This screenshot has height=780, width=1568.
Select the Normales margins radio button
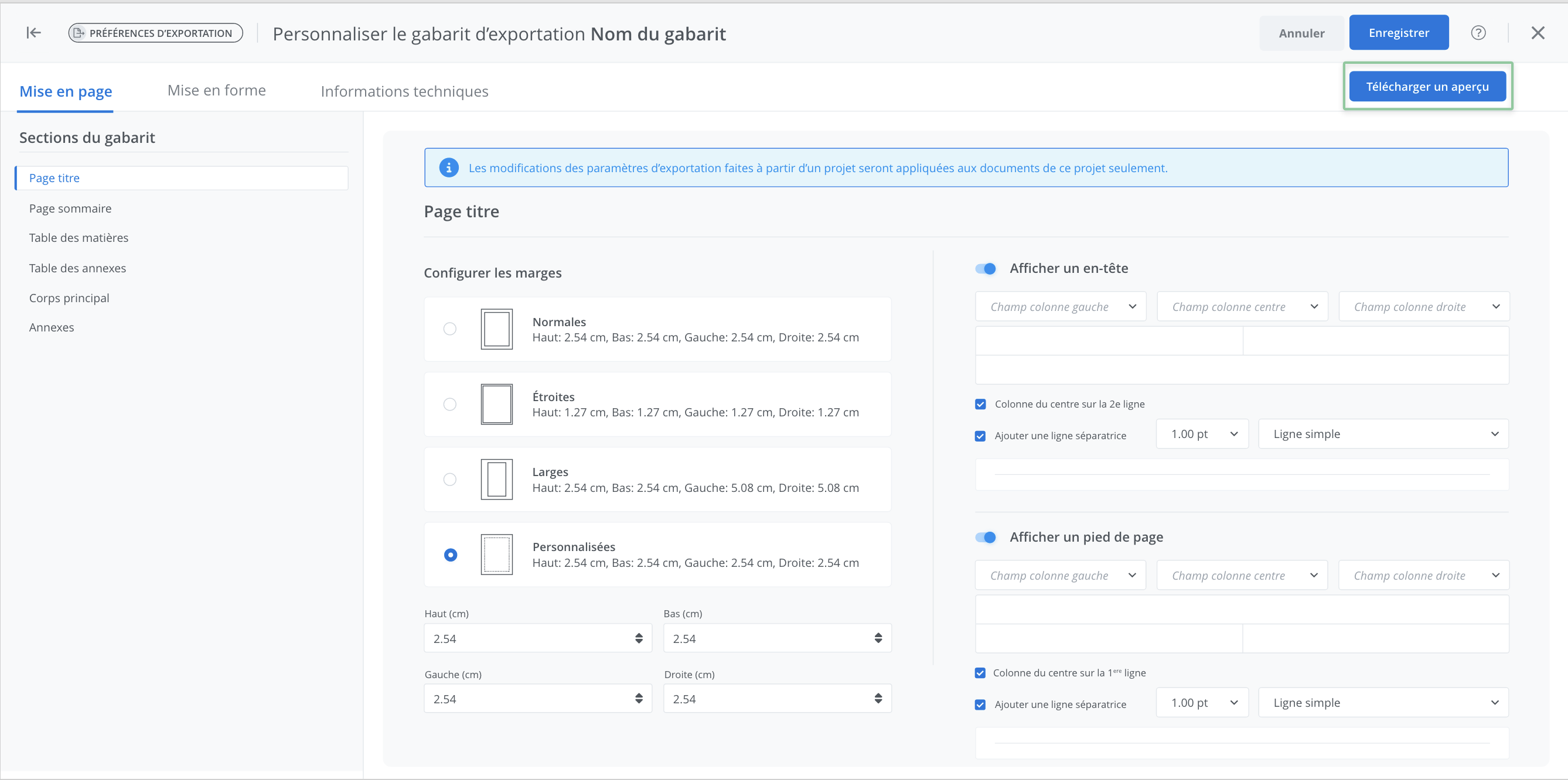tap(450, 329)
